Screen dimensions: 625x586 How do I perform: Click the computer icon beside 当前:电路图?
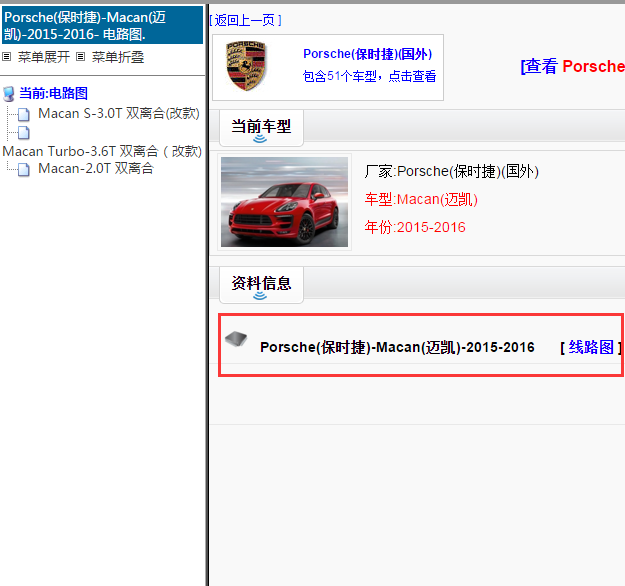(9, 94)
